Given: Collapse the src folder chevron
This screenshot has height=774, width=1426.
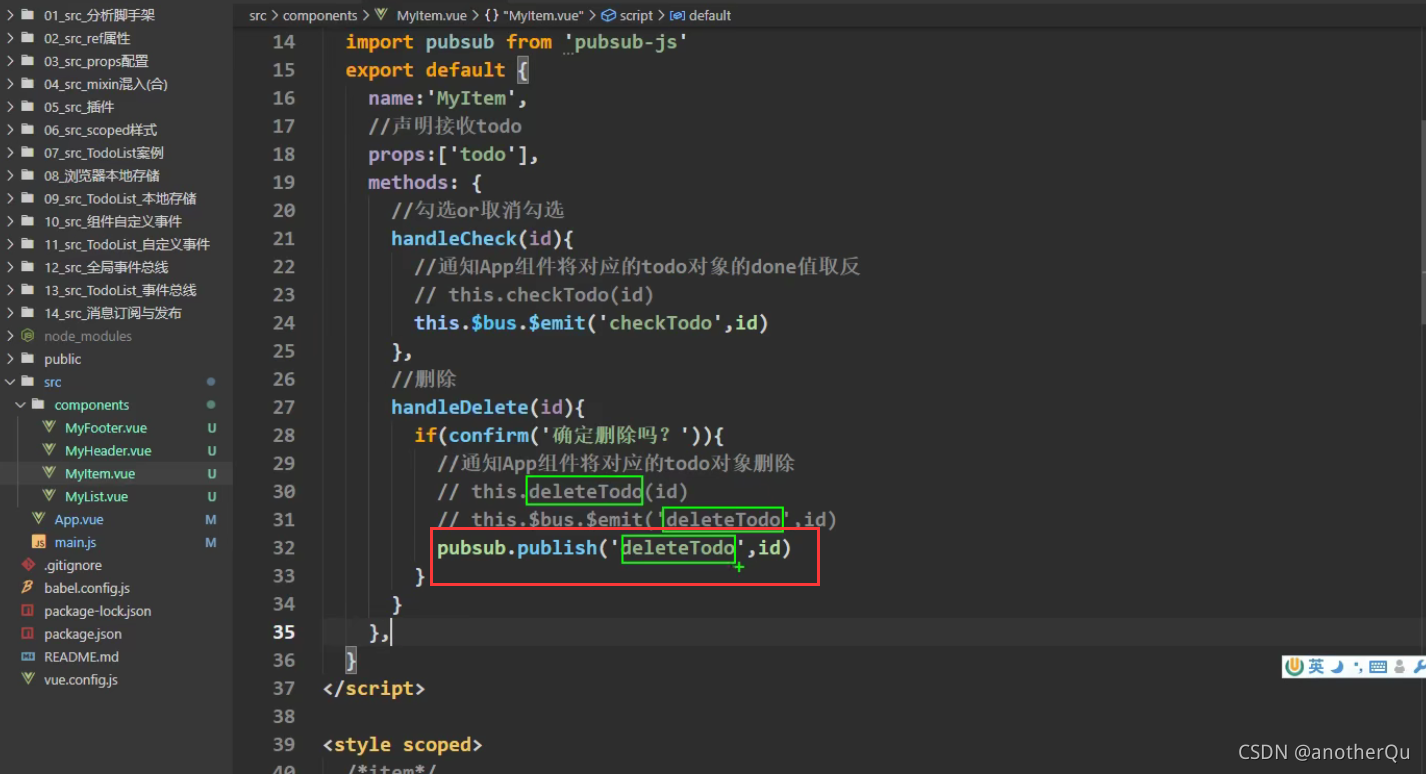Looking at the screenshot, I should (10, 382).
